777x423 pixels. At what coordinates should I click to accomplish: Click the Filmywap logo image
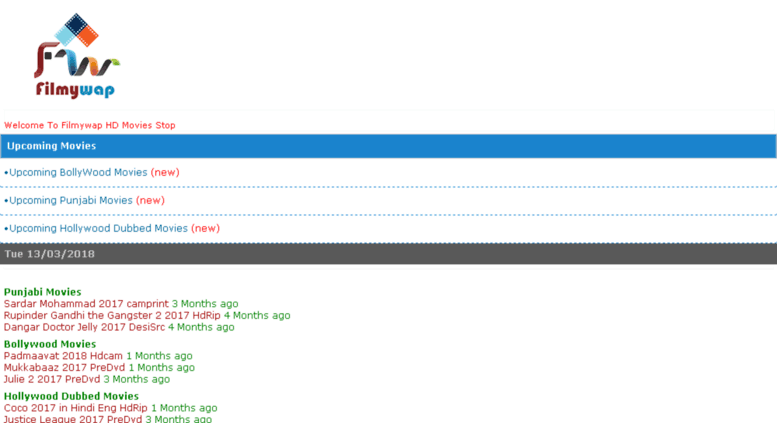(77, 55)
